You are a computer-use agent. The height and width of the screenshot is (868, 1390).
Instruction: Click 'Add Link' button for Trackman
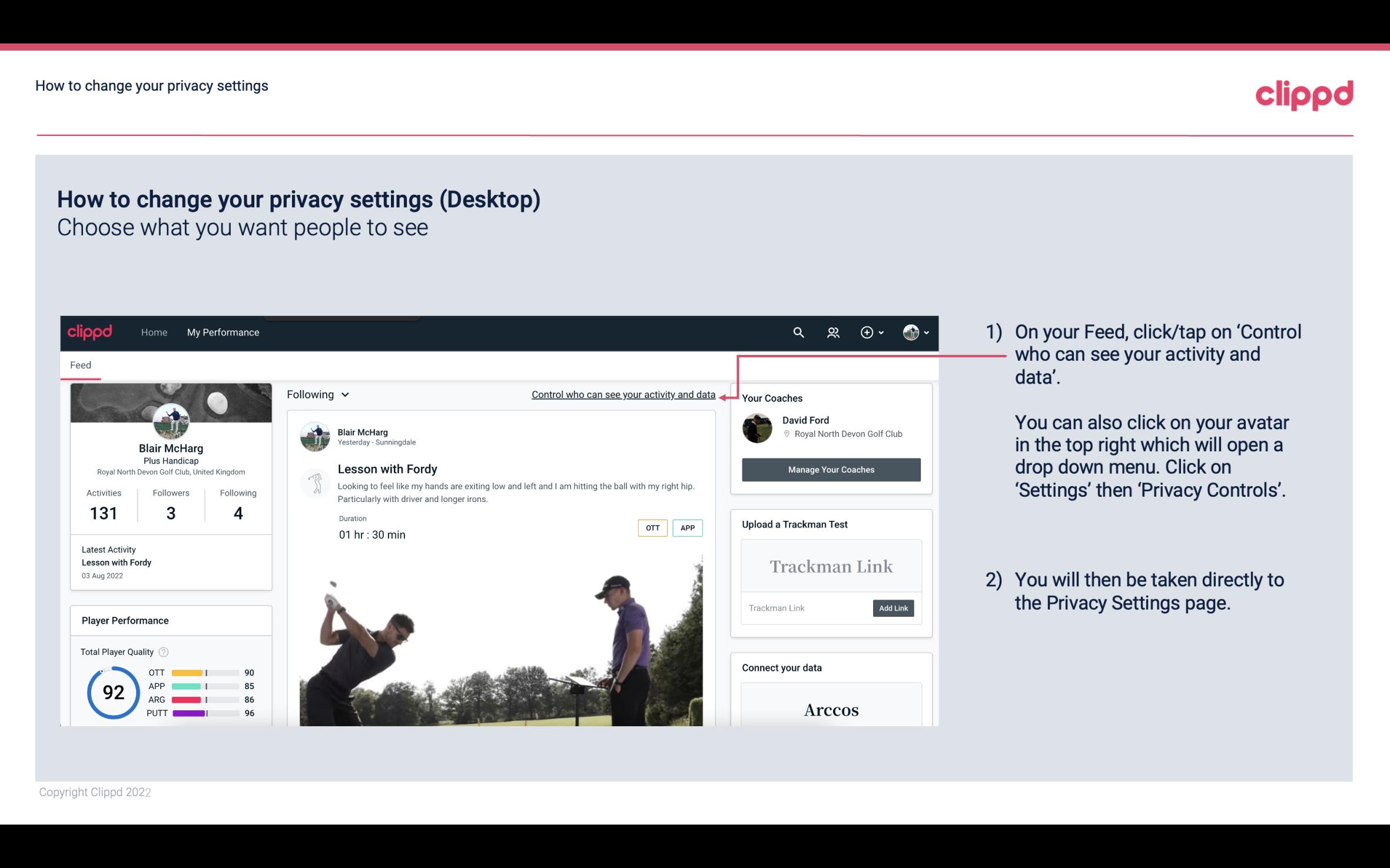[892, 608]
